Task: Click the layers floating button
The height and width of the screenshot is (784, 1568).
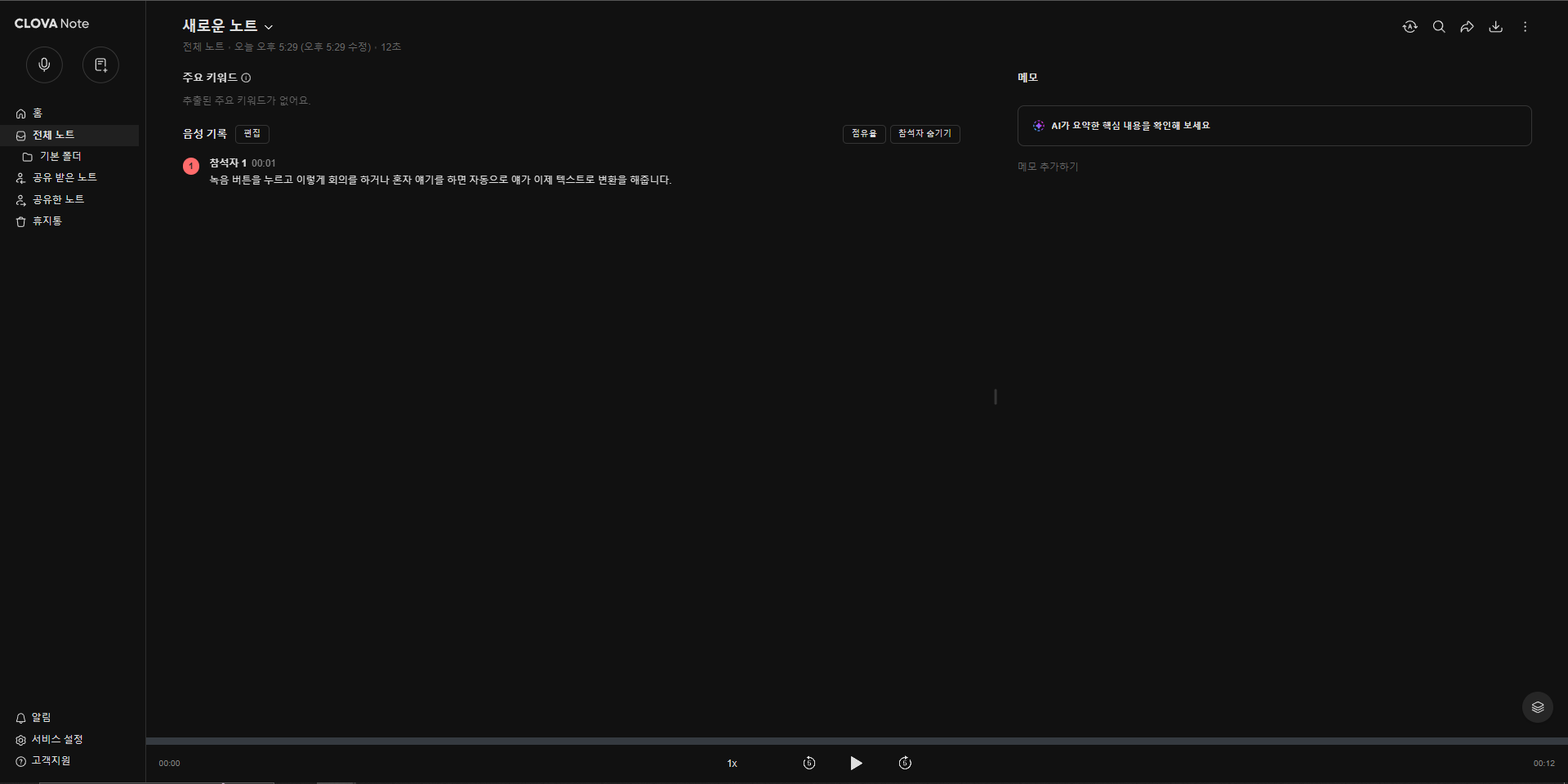Action: [x=1537, y=707]
